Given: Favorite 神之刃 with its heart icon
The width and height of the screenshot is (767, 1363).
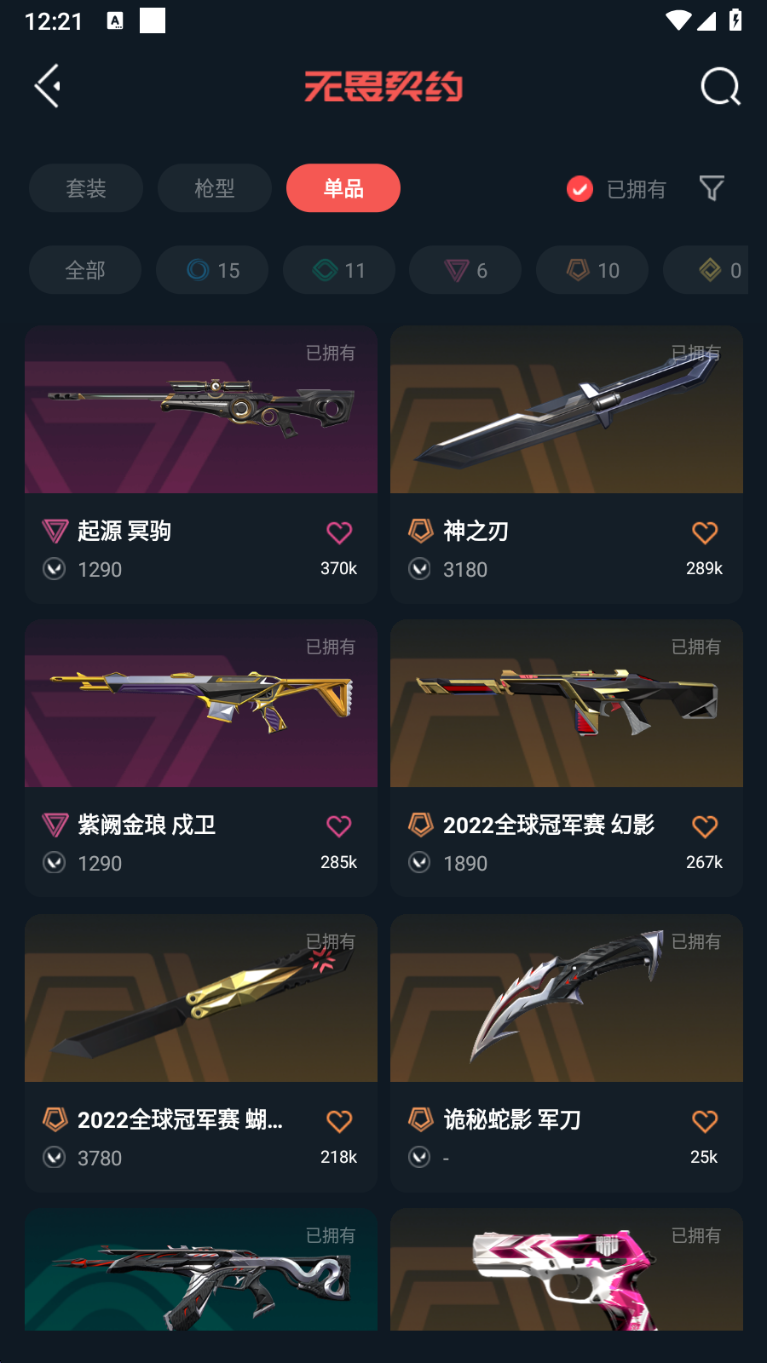Looking at the screenshot, I should click(x=705, y=533).
